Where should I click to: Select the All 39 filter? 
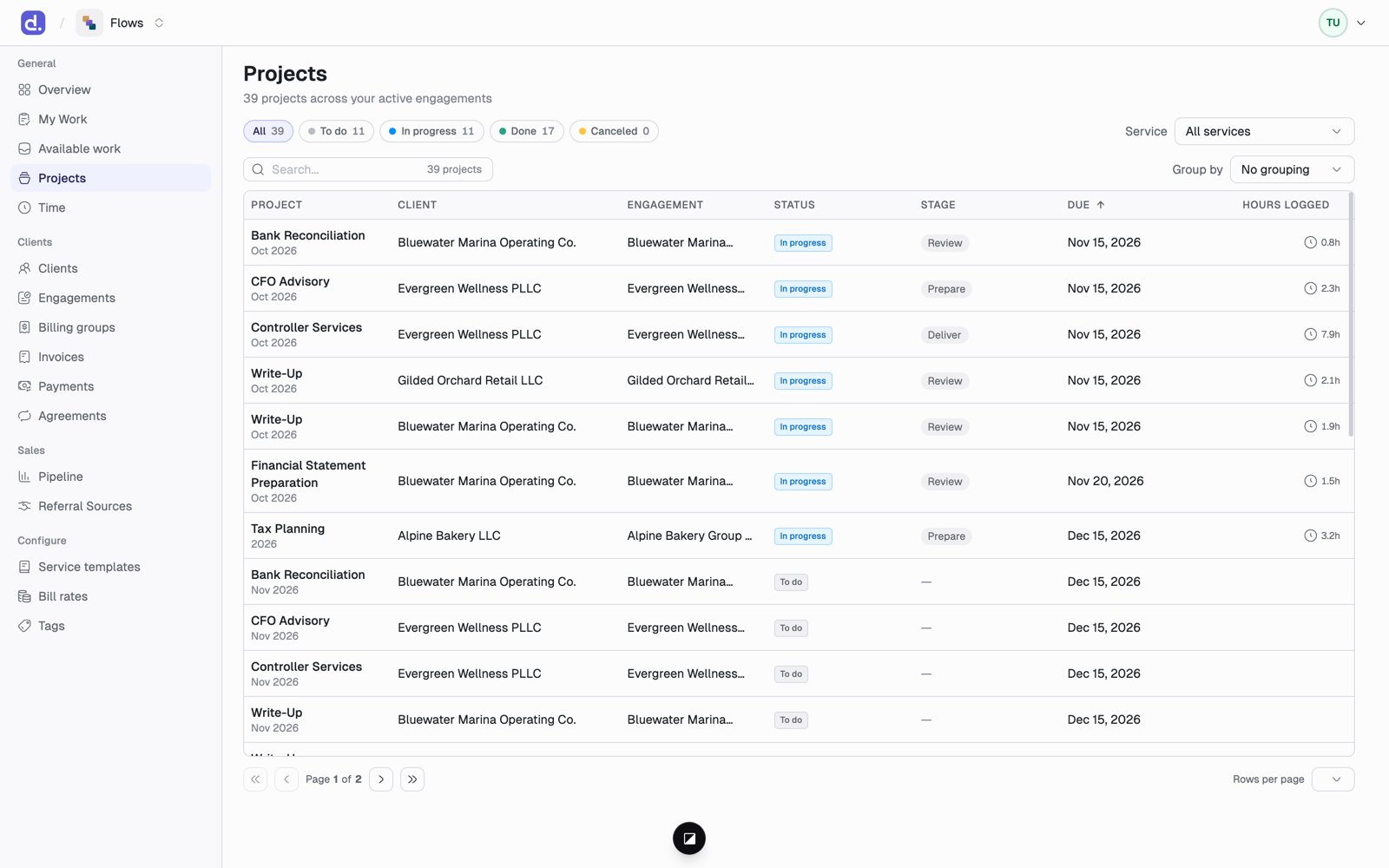coord(268,131)
